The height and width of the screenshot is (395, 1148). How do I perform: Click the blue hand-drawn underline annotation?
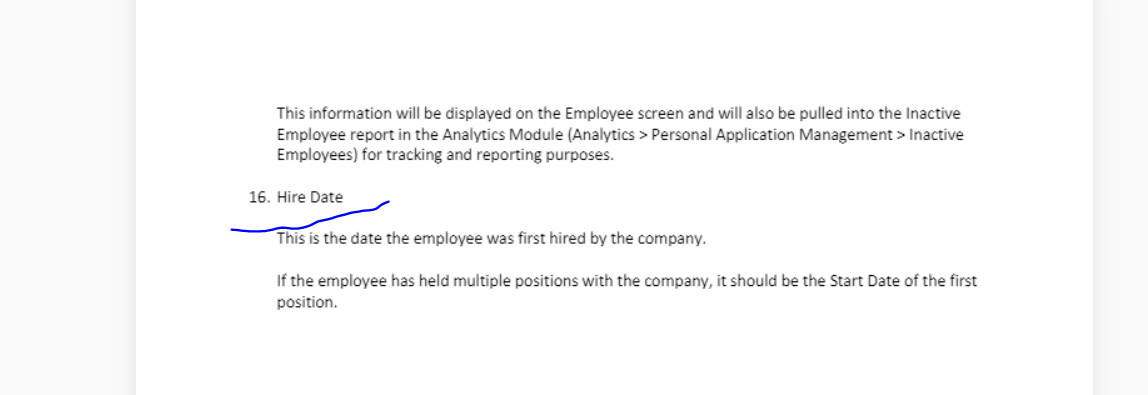click(310, 217)
